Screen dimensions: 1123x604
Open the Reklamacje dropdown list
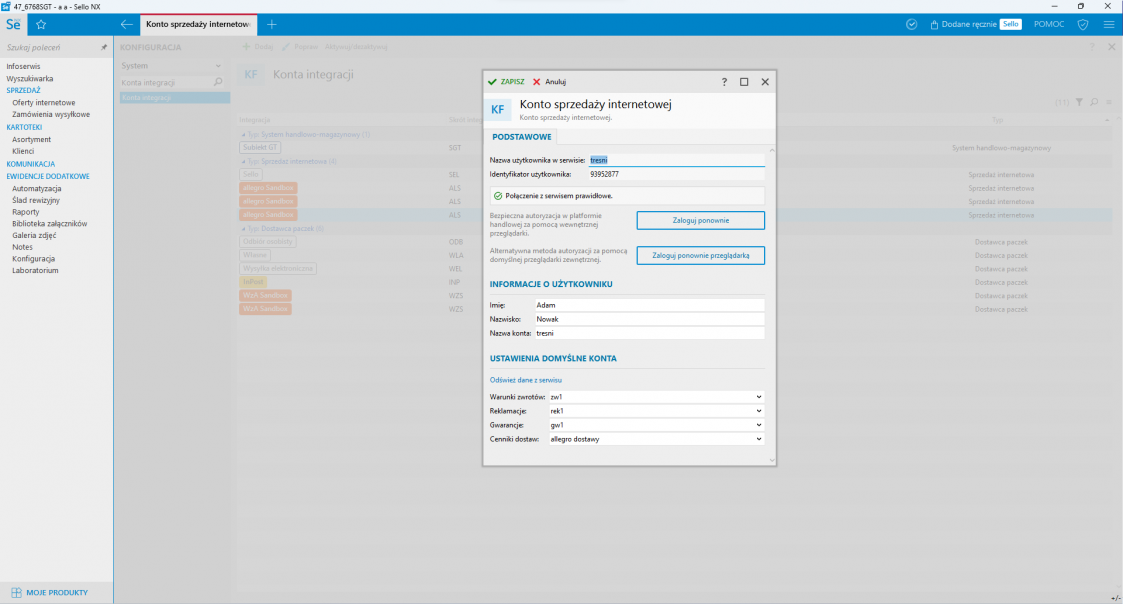coord(759,411)
